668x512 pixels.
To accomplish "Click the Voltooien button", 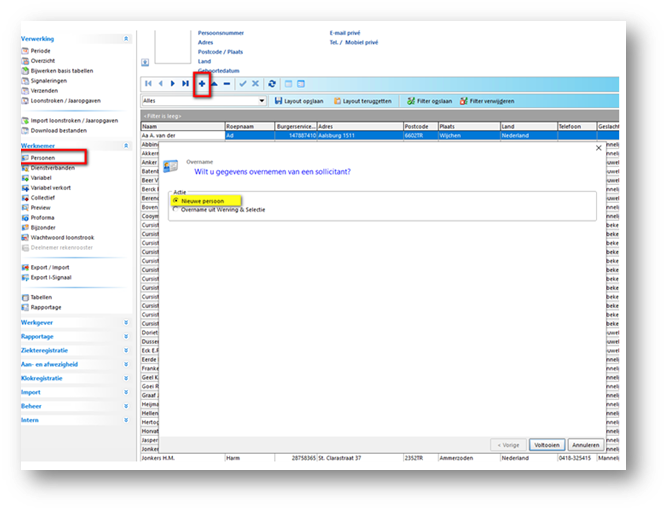I will coord(547,445).
